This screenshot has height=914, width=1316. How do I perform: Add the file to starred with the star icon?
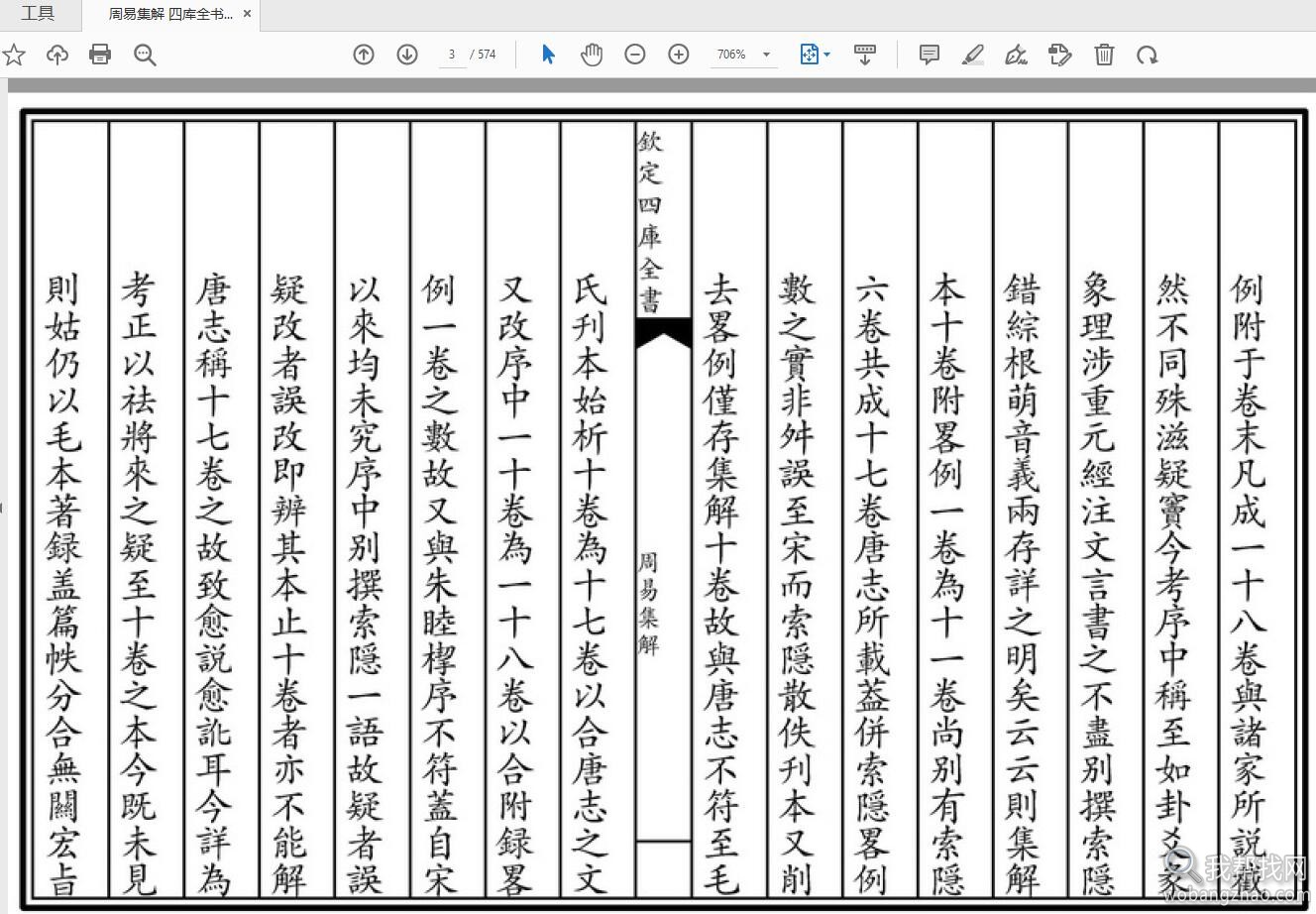[14, 55]
